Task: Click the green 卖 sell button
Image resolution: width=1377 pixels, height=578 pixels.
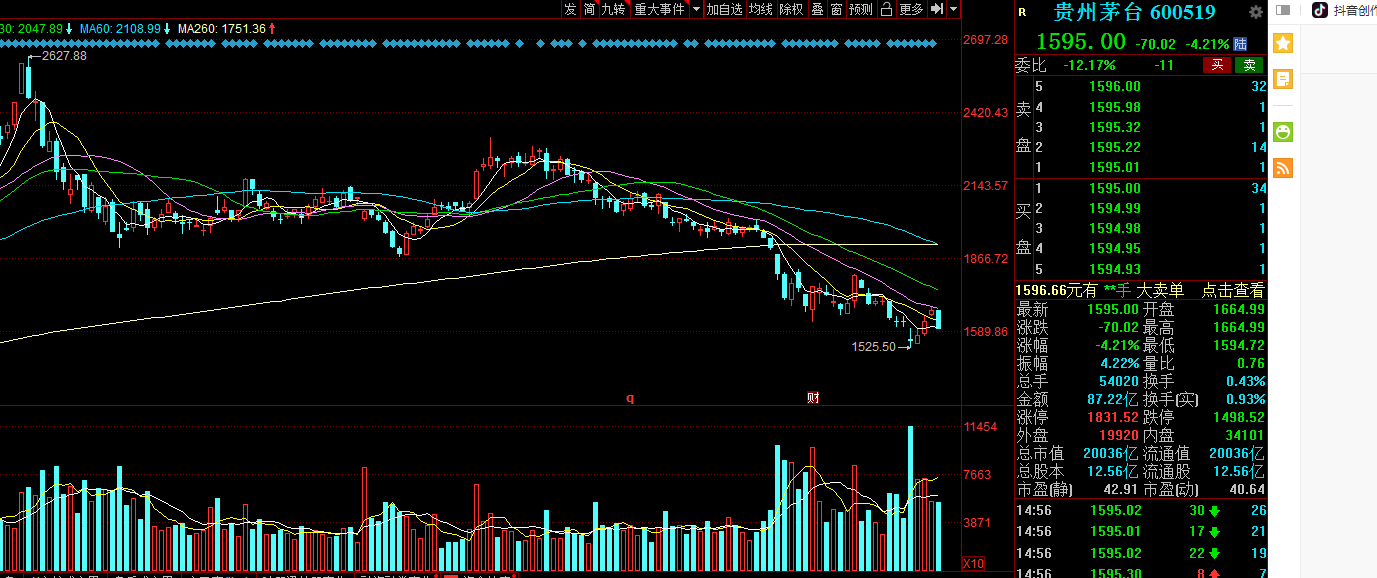Action: 1249,65
